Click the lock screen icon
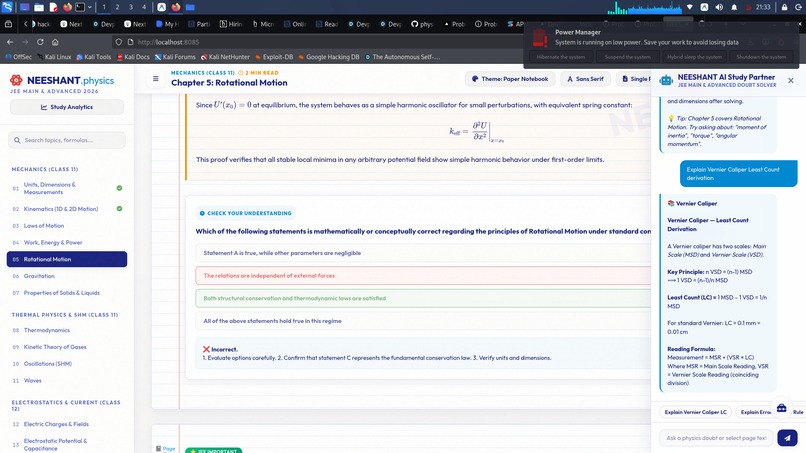The height and width of the screenshot is (453, 806). [784, 7]
